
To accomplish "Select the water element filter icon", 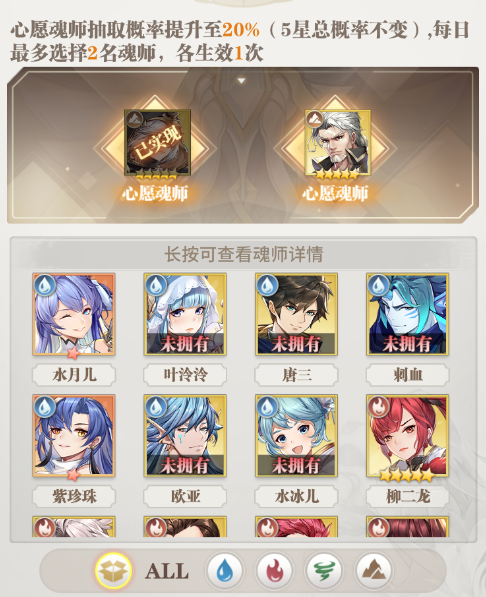I will click(x=224, y=570).
